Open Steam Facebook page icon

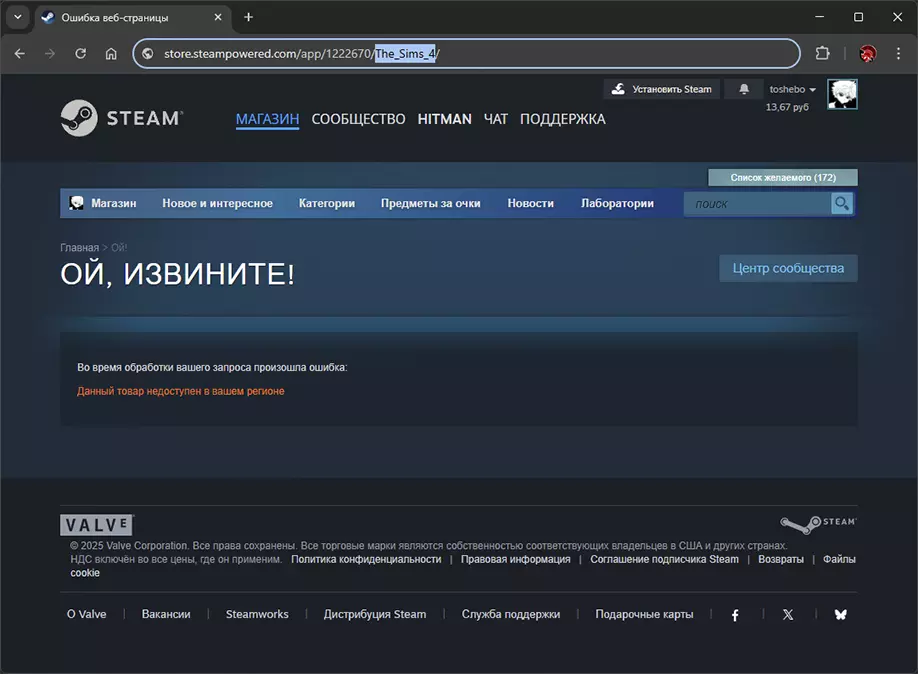(x=735, y=615)
